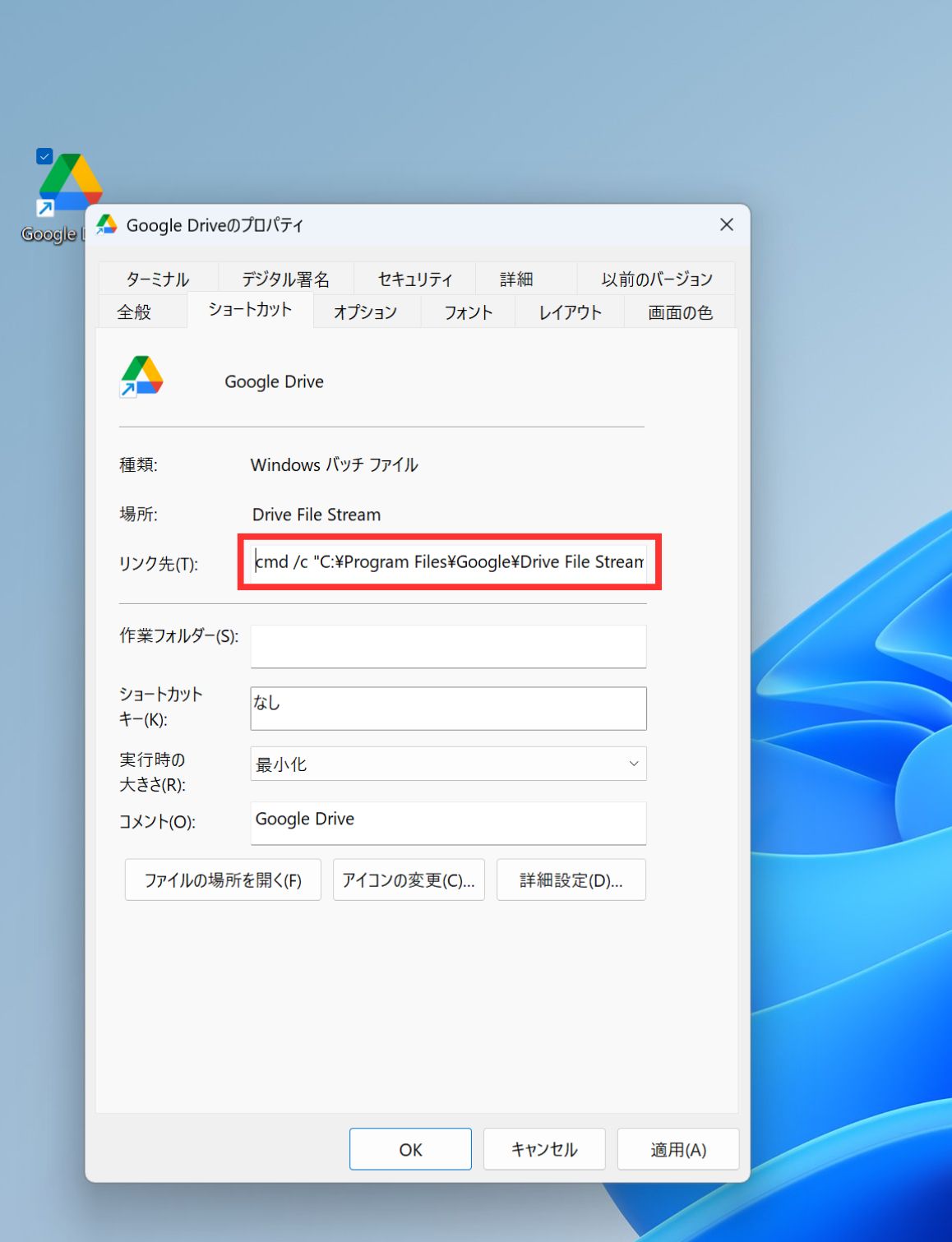
Task: Click ファイルの場所を開く to open file location
Action: click(x=222, y=880)
